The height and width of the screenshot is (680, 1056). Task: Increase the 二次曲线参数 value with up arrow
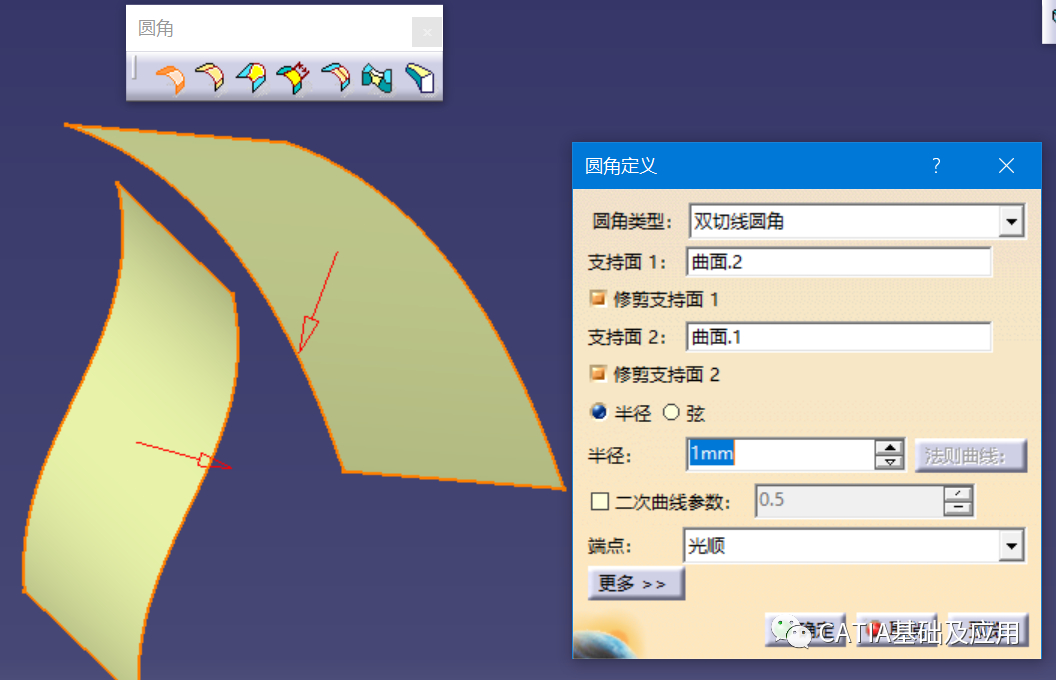tap(958, 494)
